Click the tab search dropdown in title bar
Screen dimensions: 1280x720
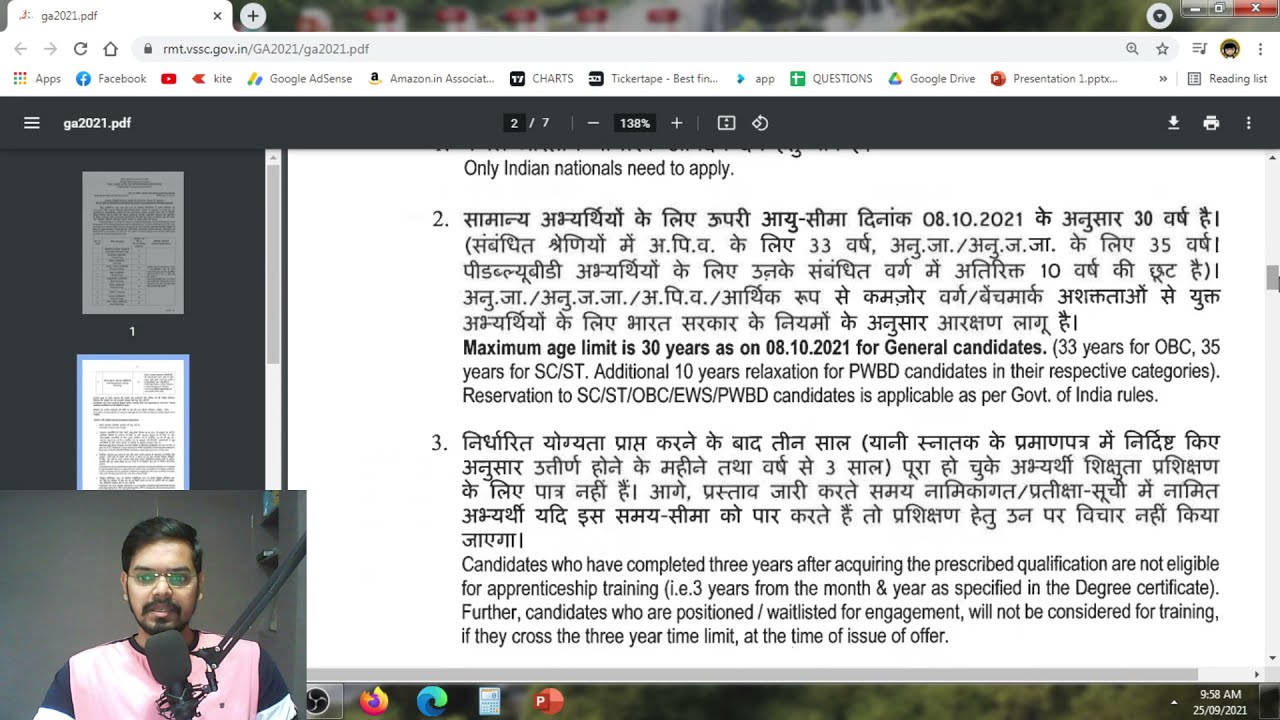pyautogui.click(x=1159, y=15)
